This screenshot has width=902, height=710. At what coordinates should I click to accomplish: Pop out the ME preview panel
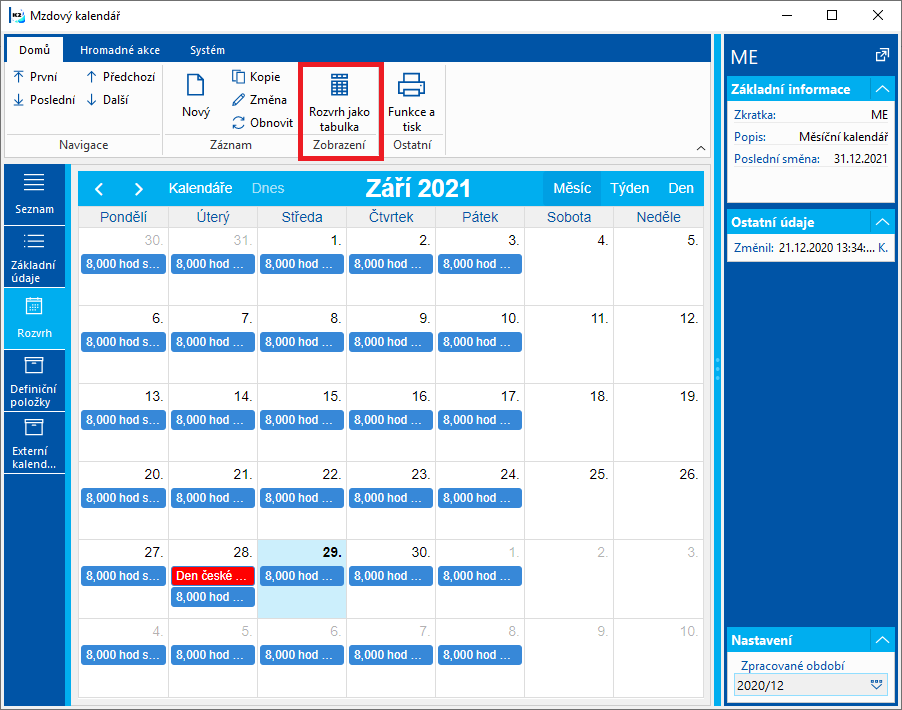[x=881, y=56]
